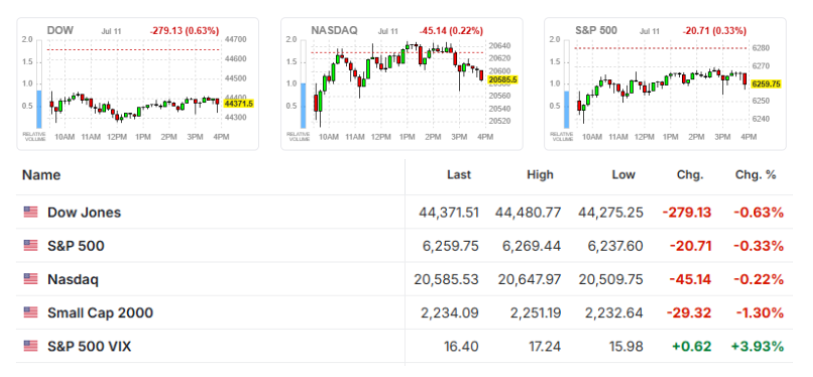813x377 pixels.
Task: Click the Small Cap 2000 change -29.32
Action: [x=690, y=313]
